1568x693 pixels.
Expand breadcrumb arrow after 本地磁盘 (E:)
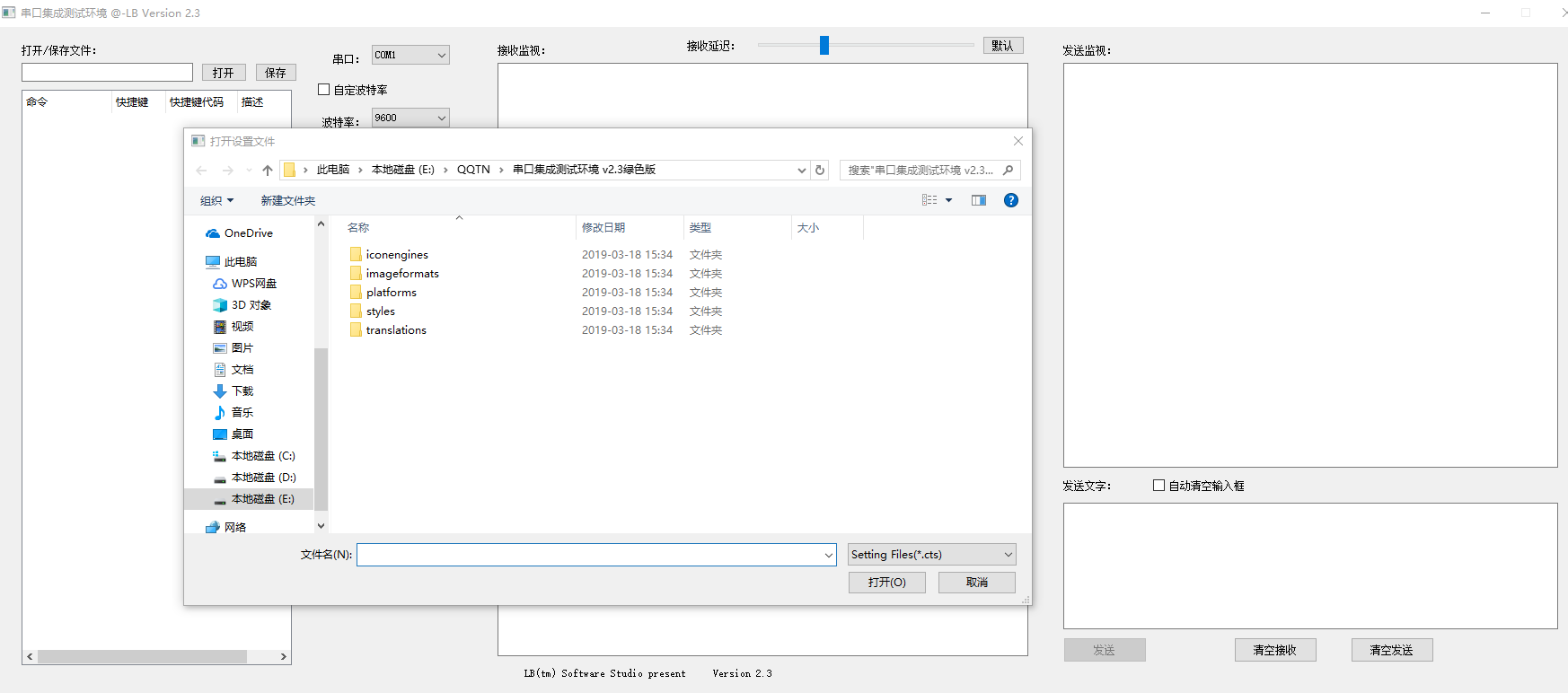(x=445, y=170)
